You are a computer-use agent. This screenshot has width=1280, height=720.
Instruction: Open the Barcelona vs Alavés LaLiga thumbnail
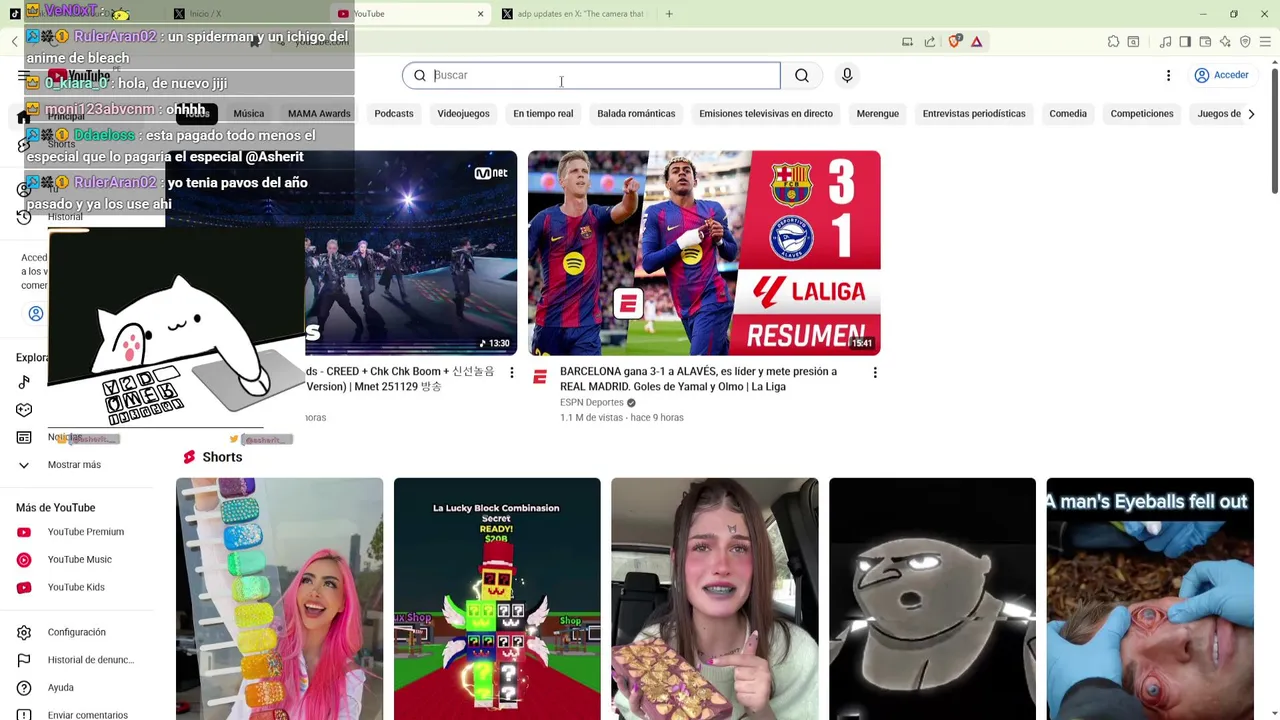click(704, 253)
